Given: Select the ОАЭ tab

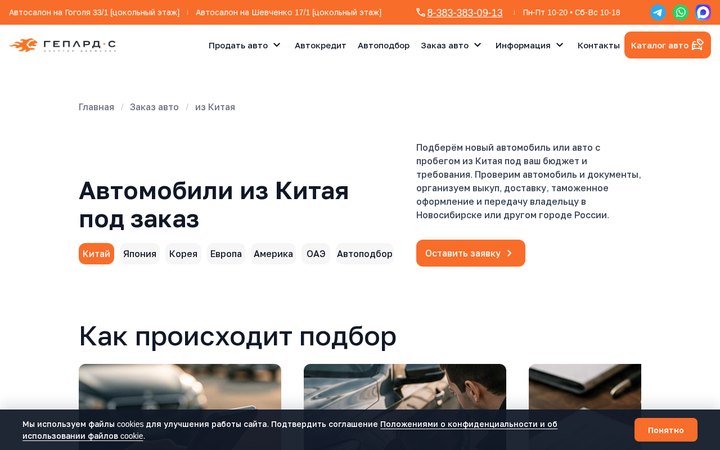Looking at the screenshot, I should [x=316, y=253].
